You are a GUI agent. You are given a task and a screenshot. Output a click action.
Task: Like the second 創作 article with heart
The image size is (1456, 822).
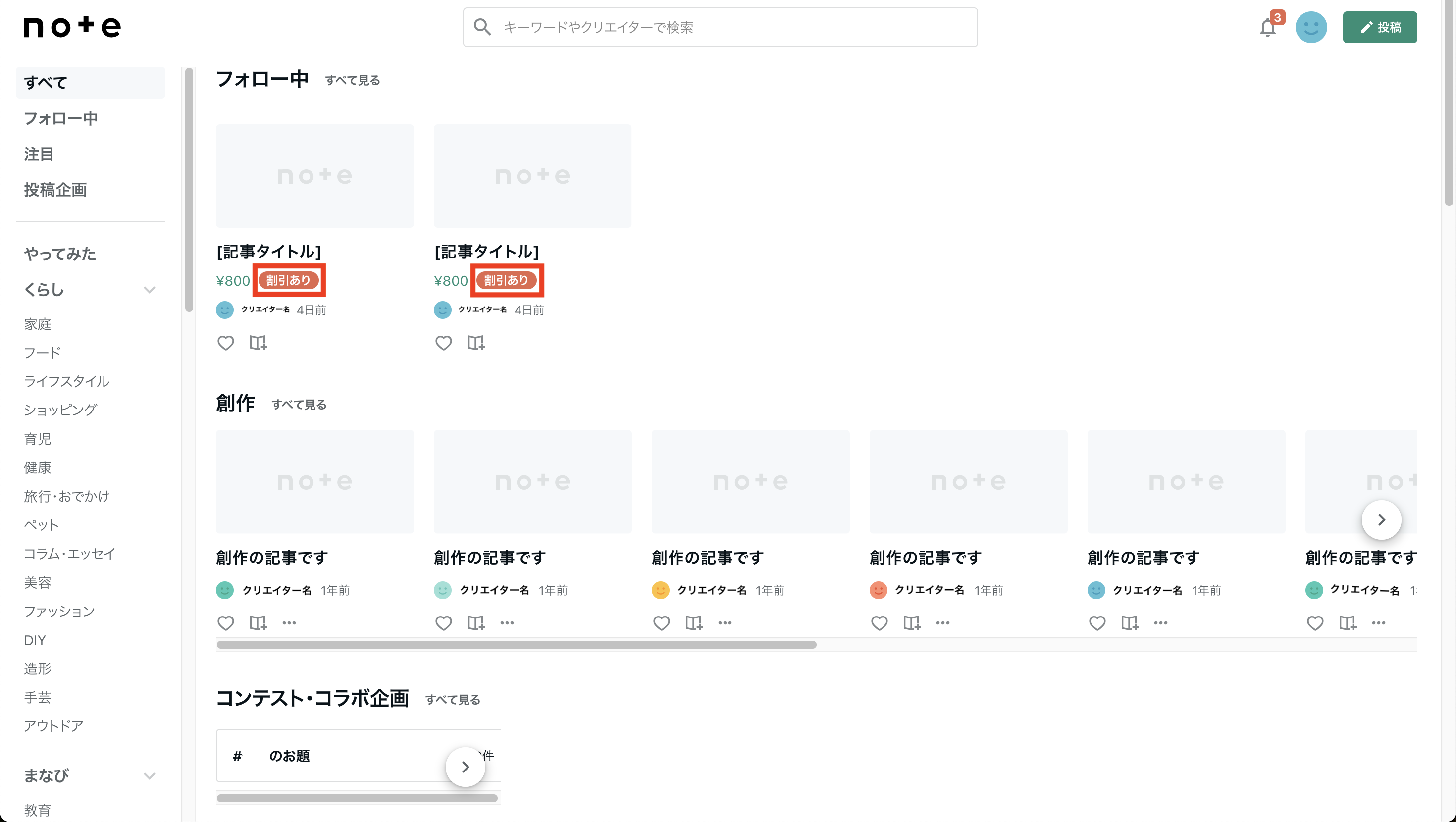click(443, 623)
